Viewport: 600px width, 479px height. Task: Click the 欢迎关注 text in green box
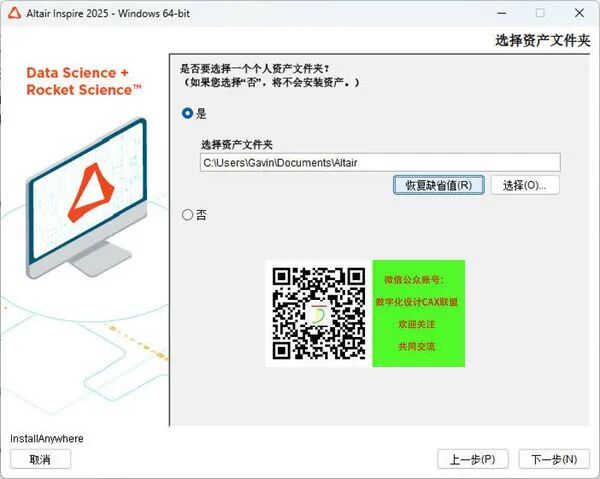click(x=417, y=324)
